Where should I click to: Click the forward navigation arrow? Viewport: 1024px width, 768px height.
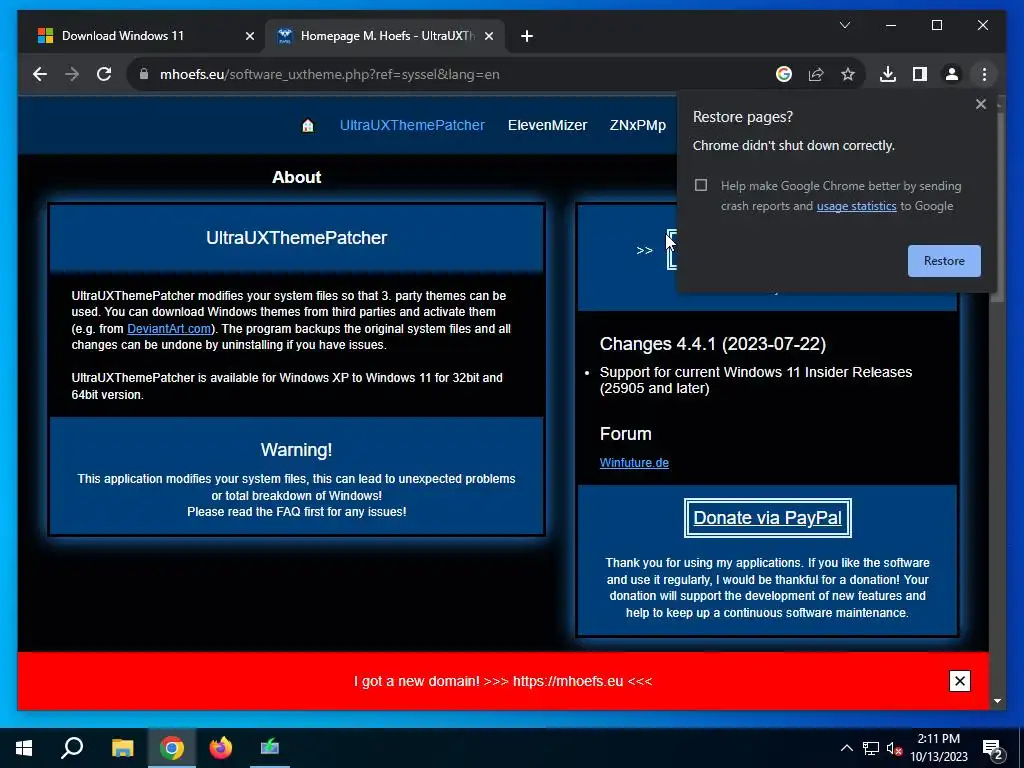tap(72, 74)
